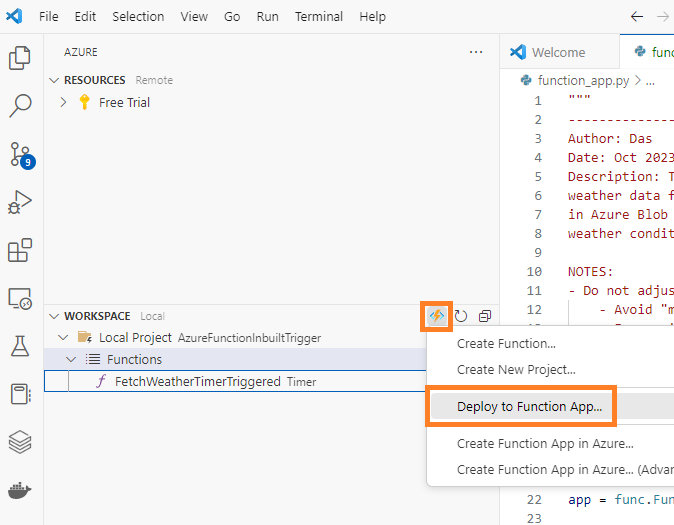Collapse the WORKSPACE section
Viewport: 674px width, 525px height.
point(54,316)
